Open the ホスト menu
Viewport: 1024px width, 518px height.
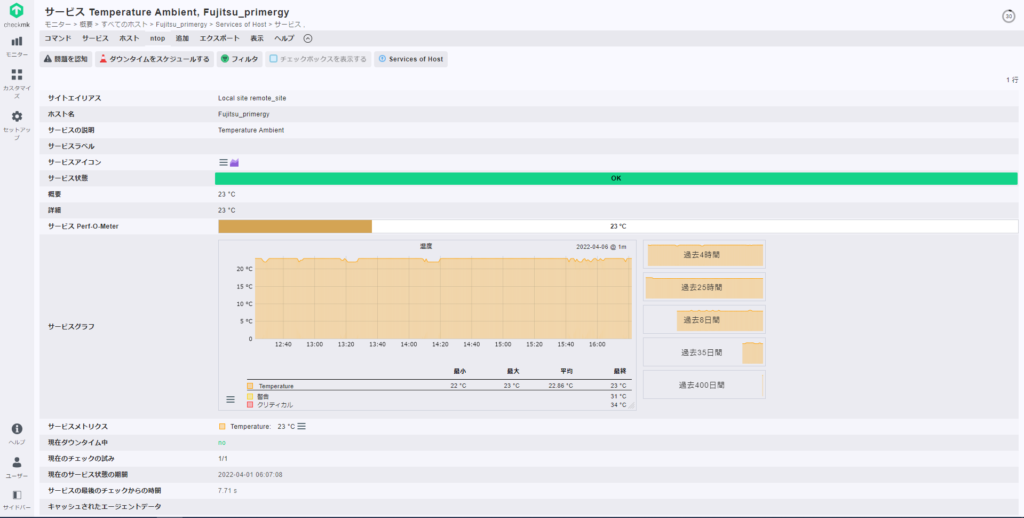(x=129, y=39)
